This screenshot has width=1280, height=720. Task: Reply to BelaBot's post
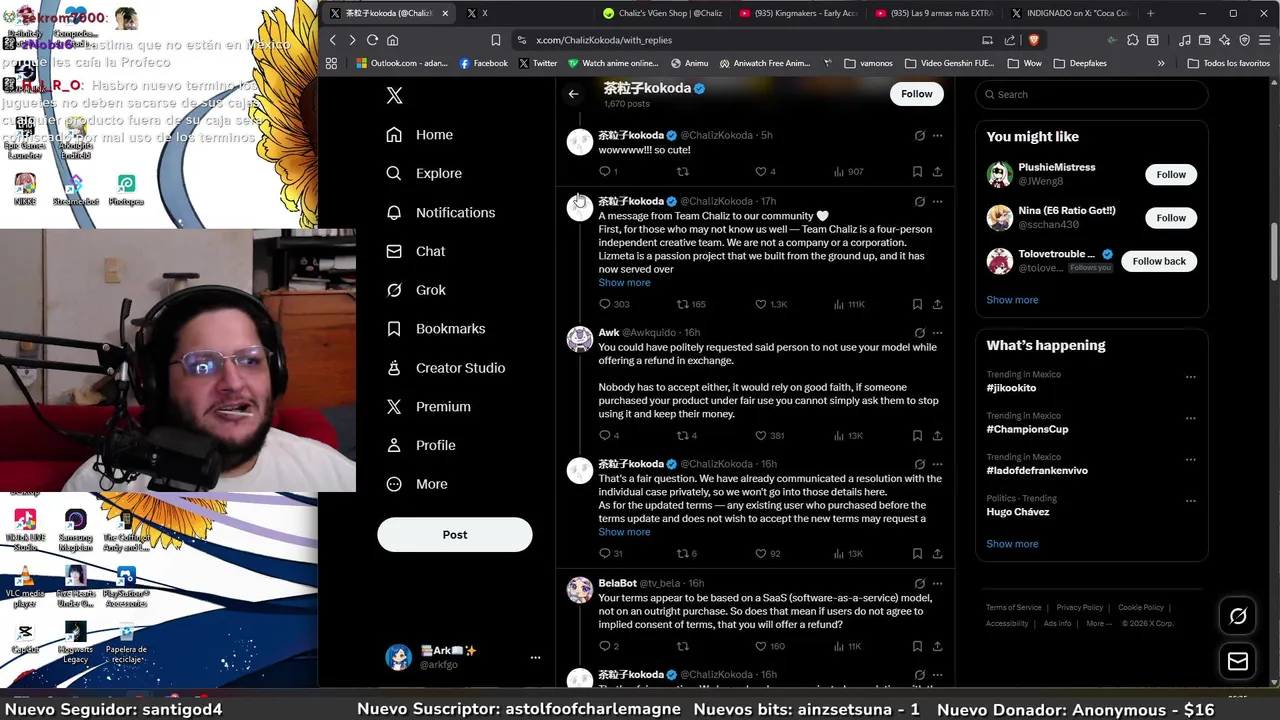[609, 647]
